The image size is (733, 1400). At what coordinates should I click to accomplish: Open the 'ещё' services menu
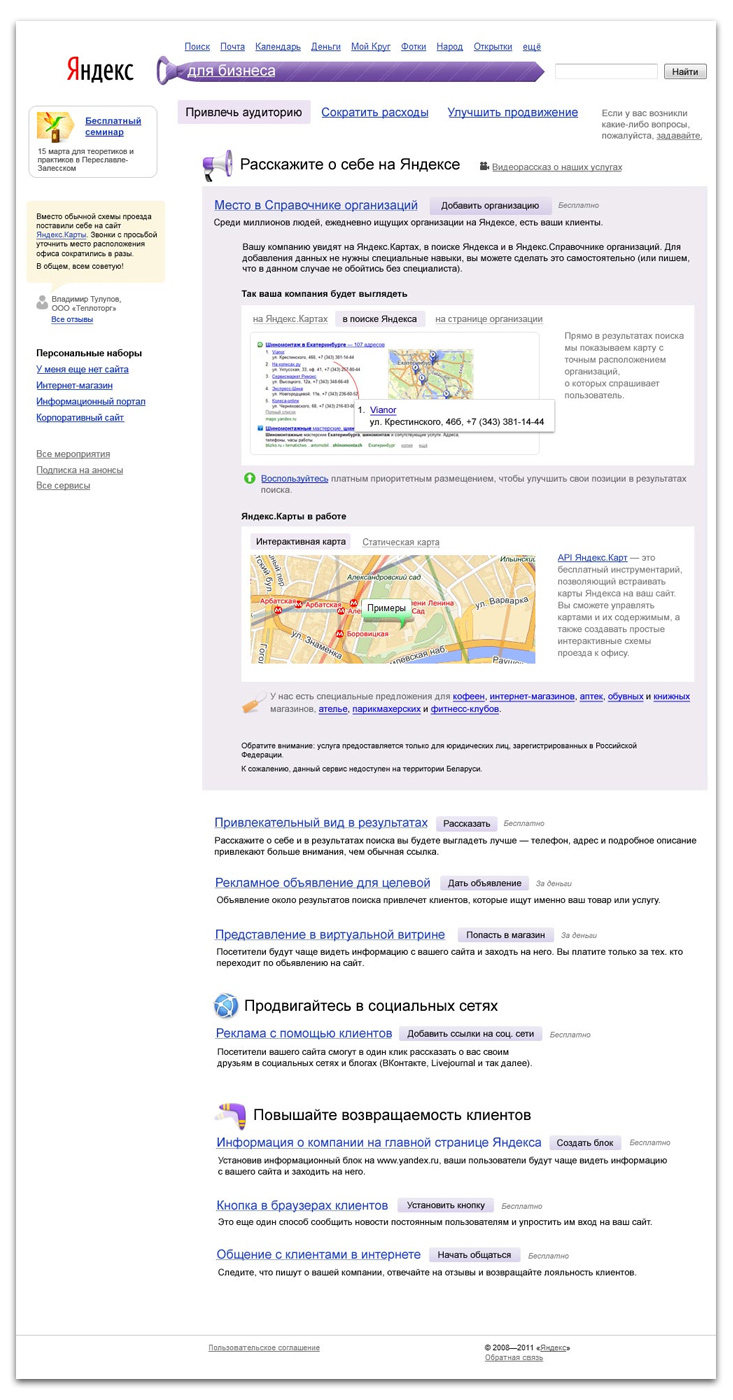pos(532,47)
